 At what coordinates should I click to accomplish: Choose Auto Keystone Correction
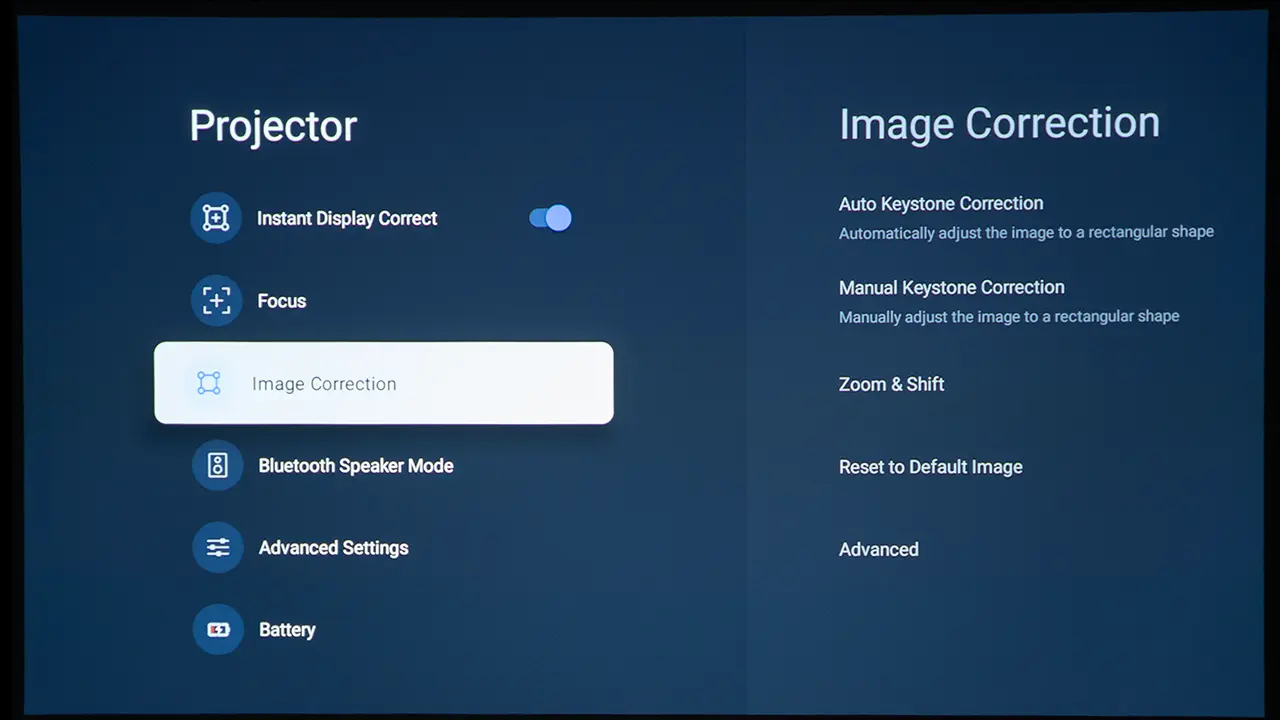(941, 204)
